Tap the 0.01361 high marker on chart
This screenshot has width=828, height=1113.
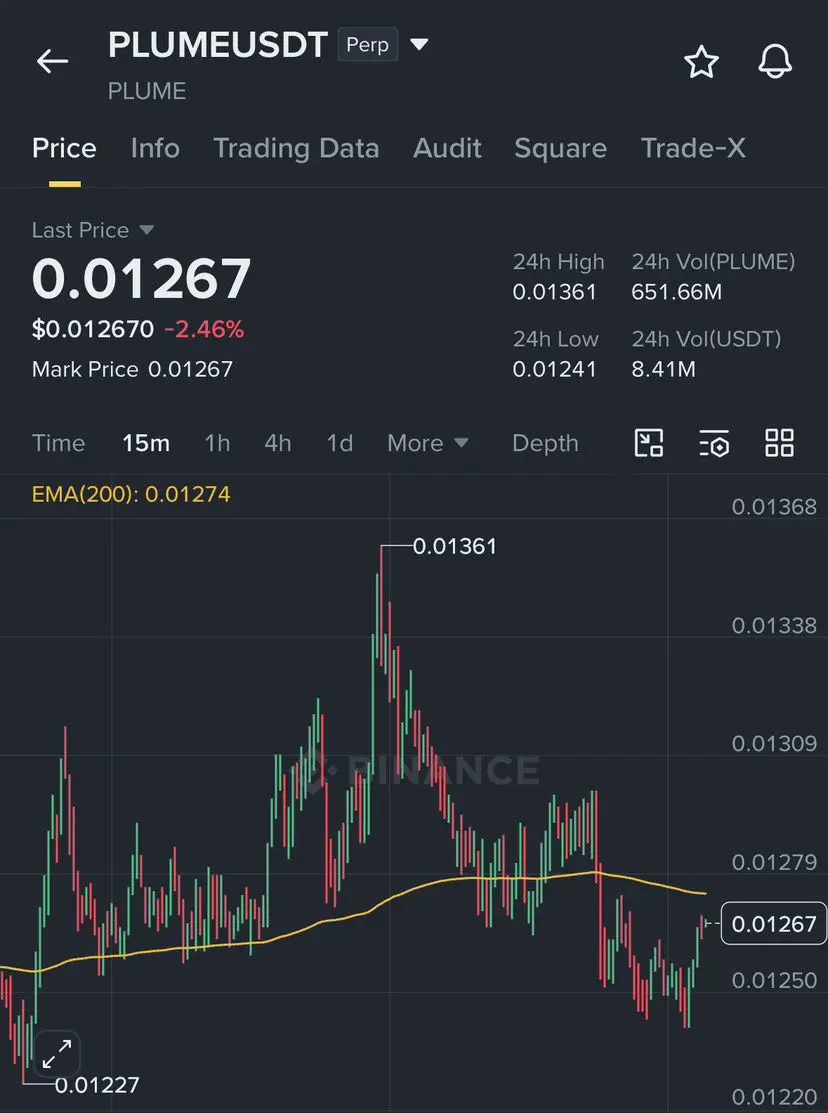pyautogui.click(x=454, y=547)
